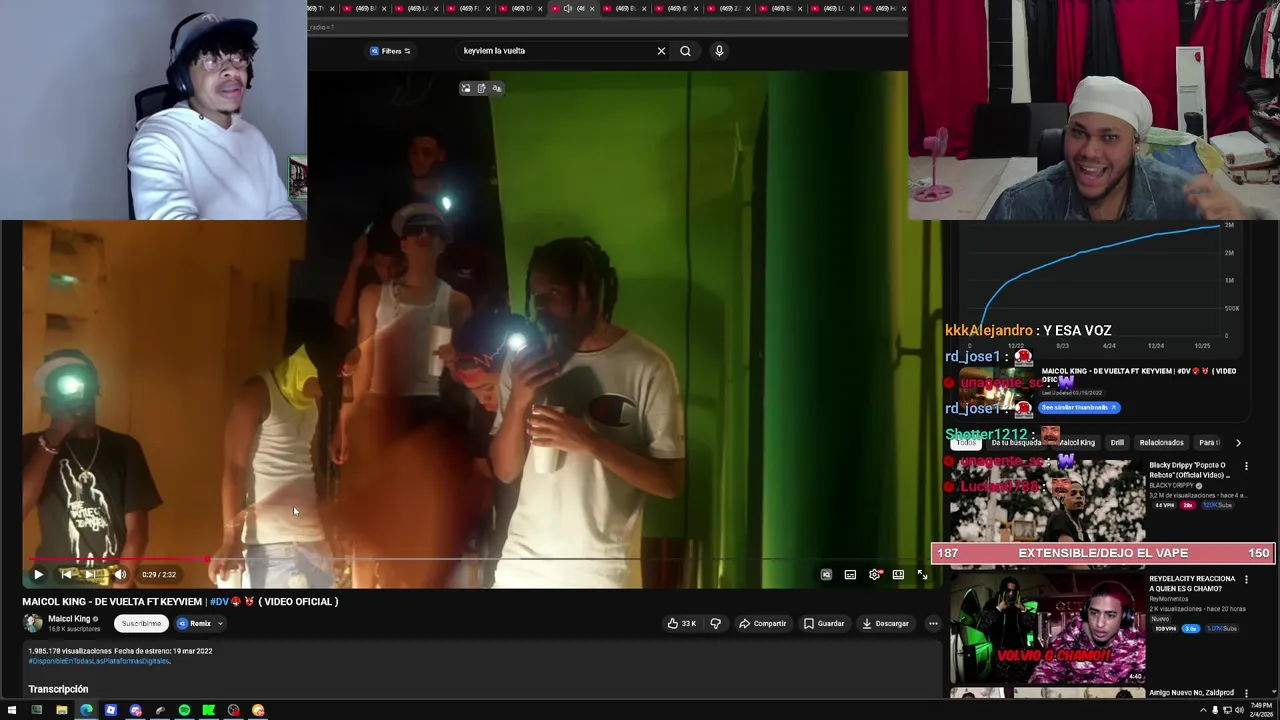Viewport: 1280px width, 720px height.
Task: Click 'See similar thumbnails' button
Action: point(1078,407)
